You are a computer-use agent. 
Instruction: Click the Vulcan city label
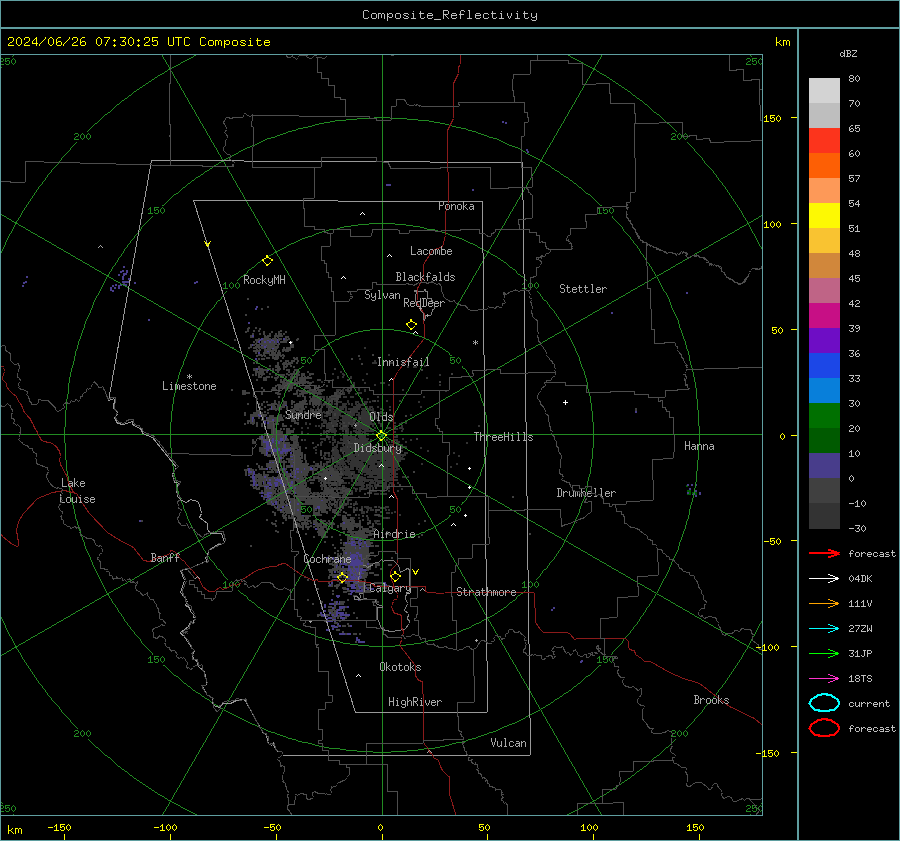point(508,743)
